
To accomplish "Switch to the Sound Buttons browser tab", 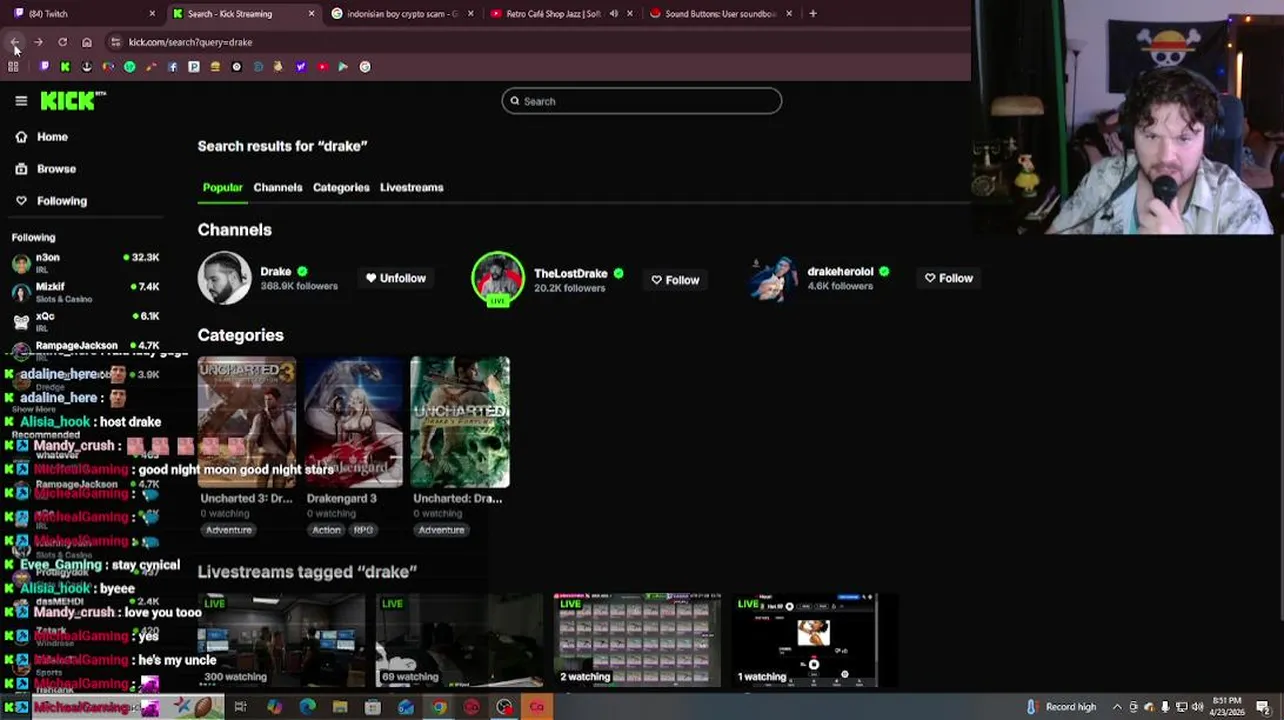I will tap(720, 13).
